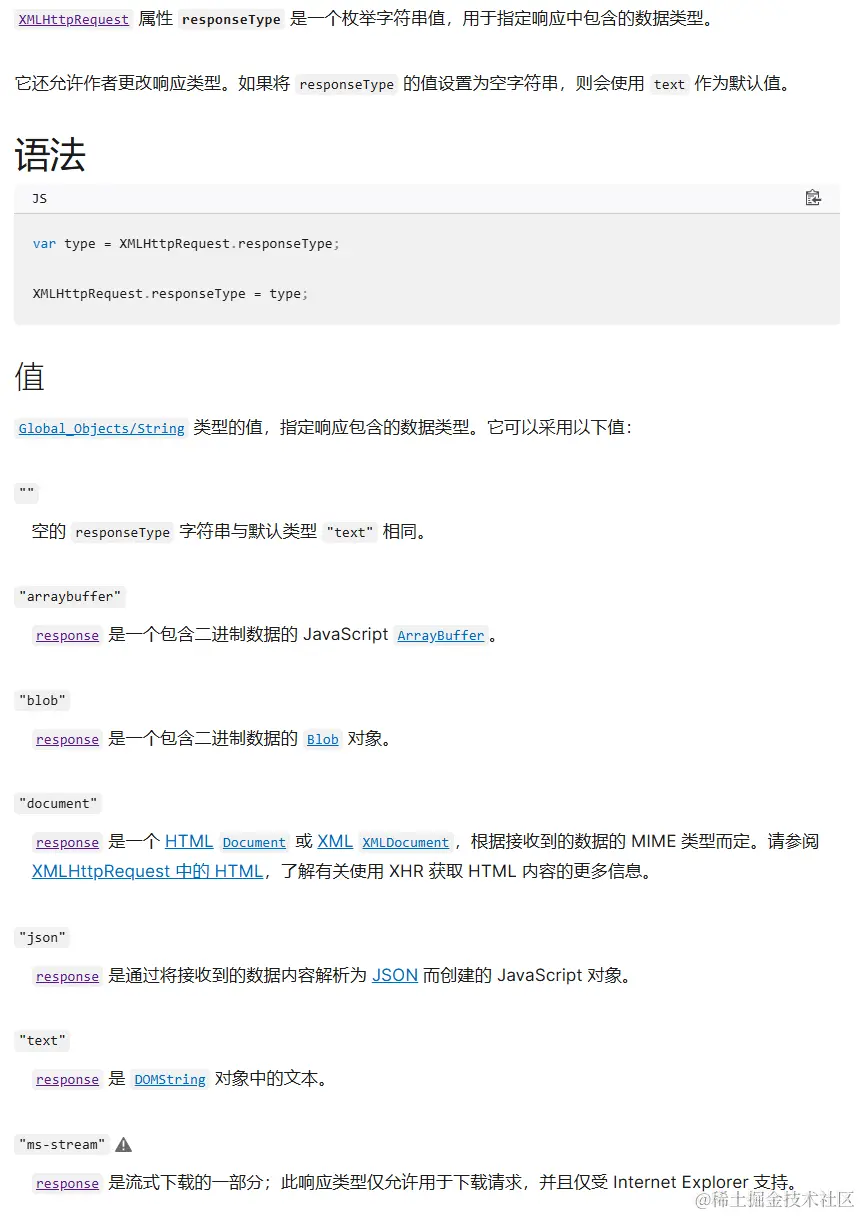Click the HTML link under "document"
The image size is (861, 1216).
(189, 841)
